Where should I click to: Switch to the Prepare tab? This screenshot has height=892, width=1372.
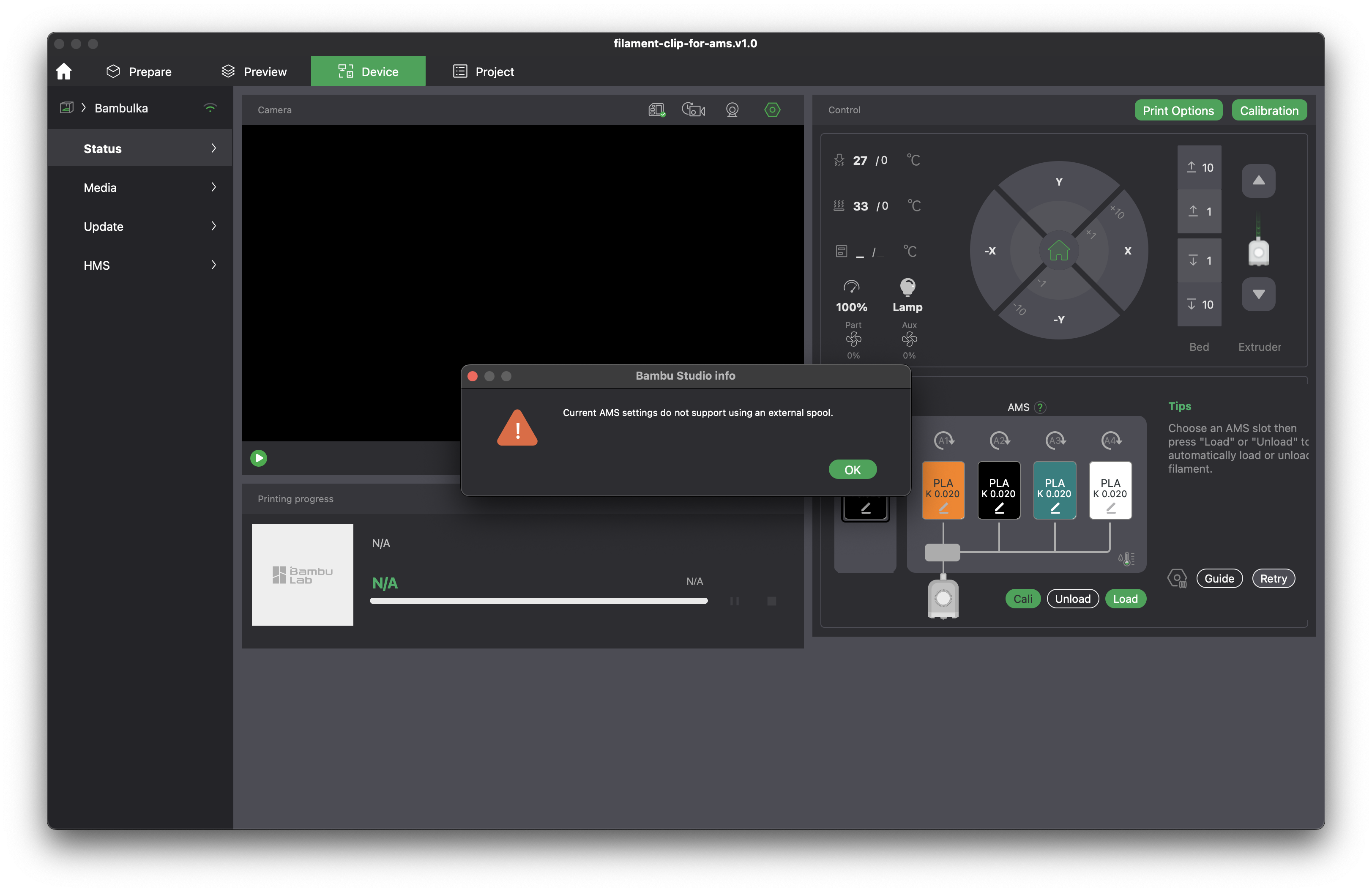click(139, 71)
